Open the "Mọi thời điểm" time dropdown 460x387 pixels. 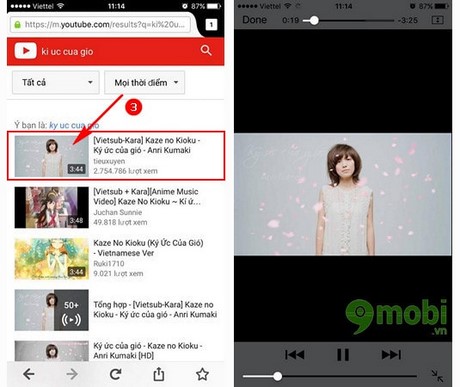pos(145,82)
